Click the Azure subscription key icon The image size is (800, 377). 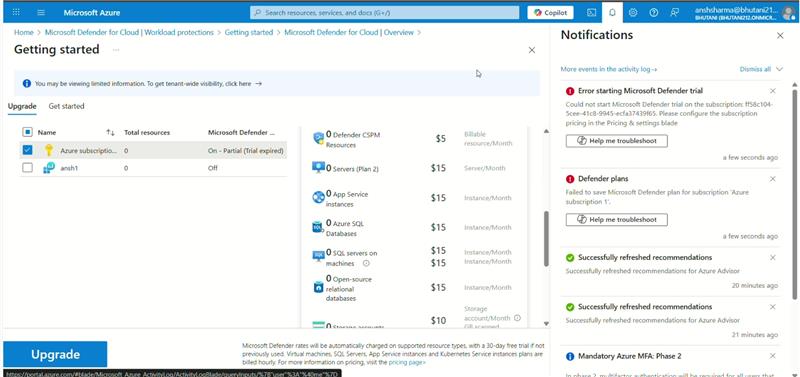(49, 150)
